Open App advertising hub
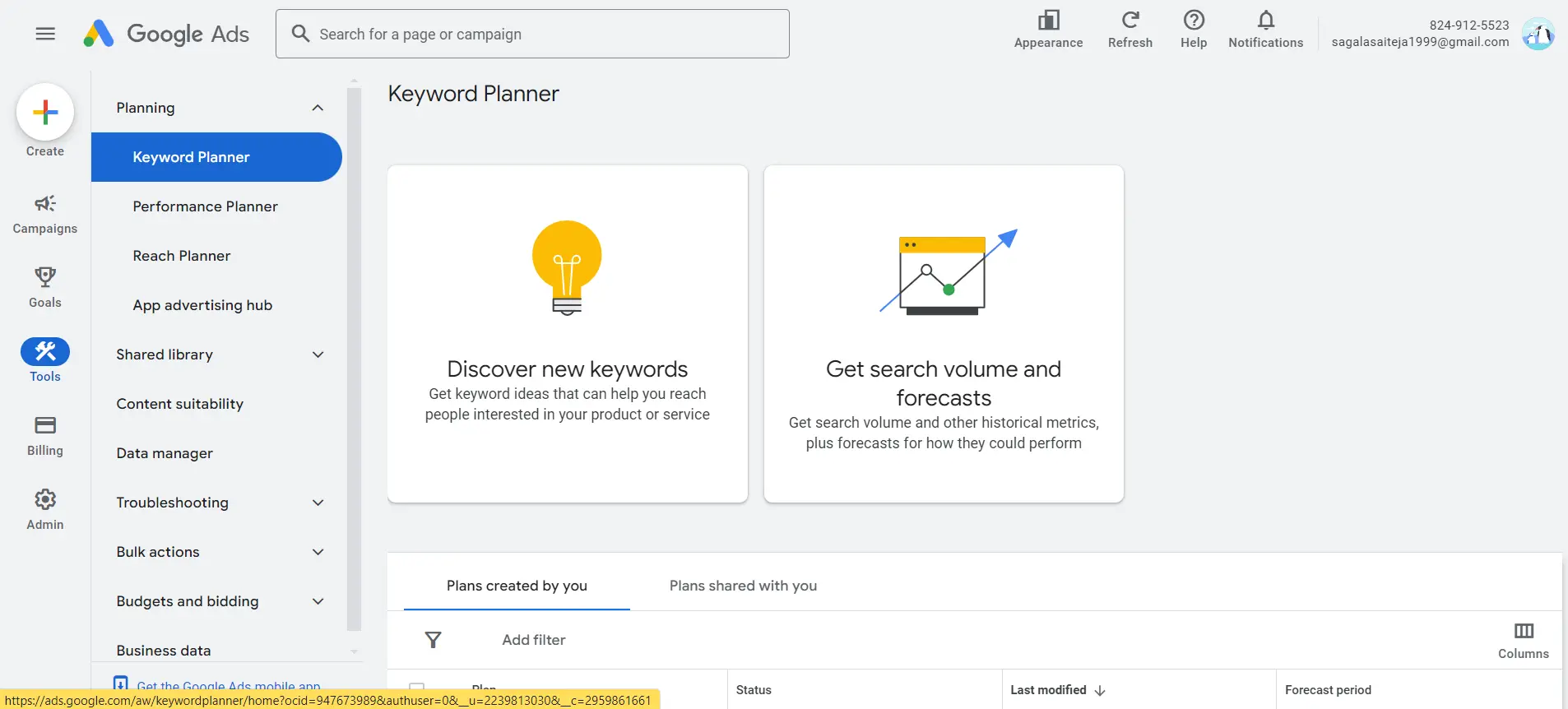The image size is (1568, 709). [202, 305]
